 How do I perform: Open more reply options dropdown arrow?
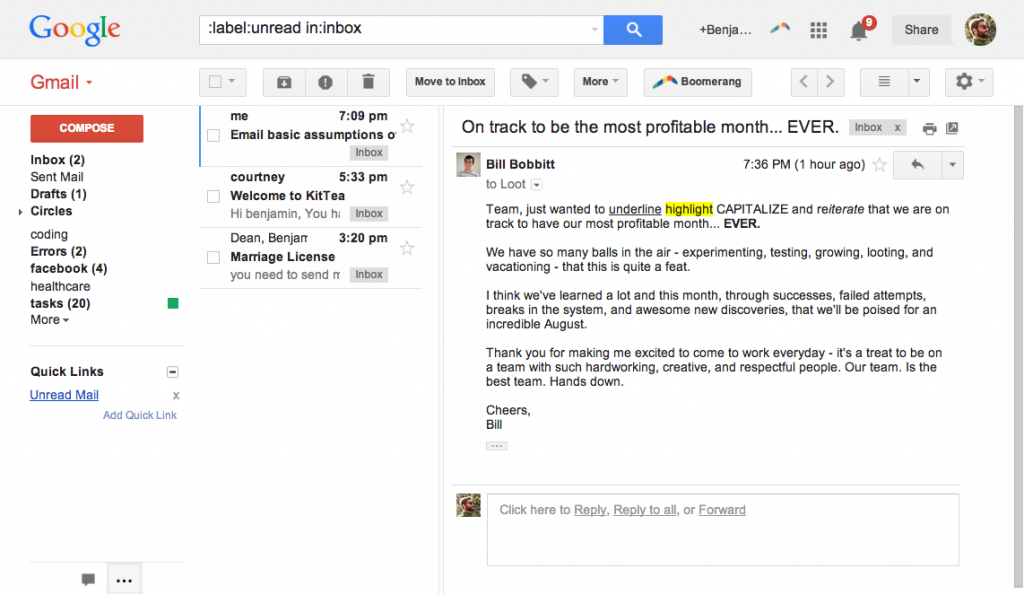952,165
